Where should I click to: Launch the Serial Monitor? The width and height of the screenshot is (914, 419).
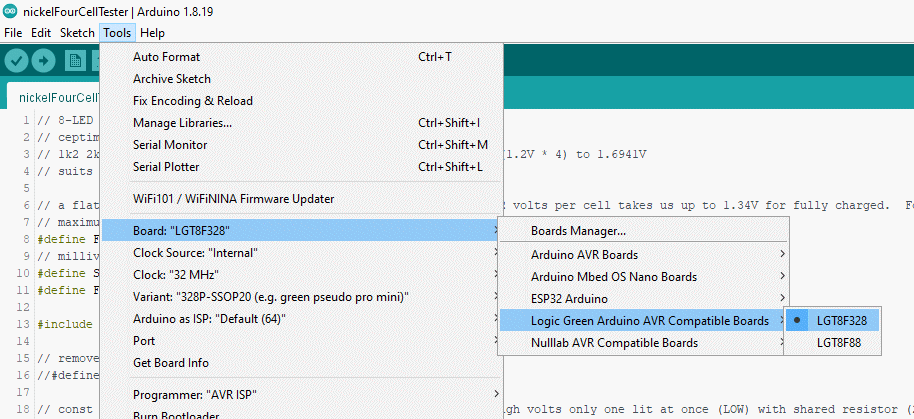pyautogui.click(x=302, y=145)
